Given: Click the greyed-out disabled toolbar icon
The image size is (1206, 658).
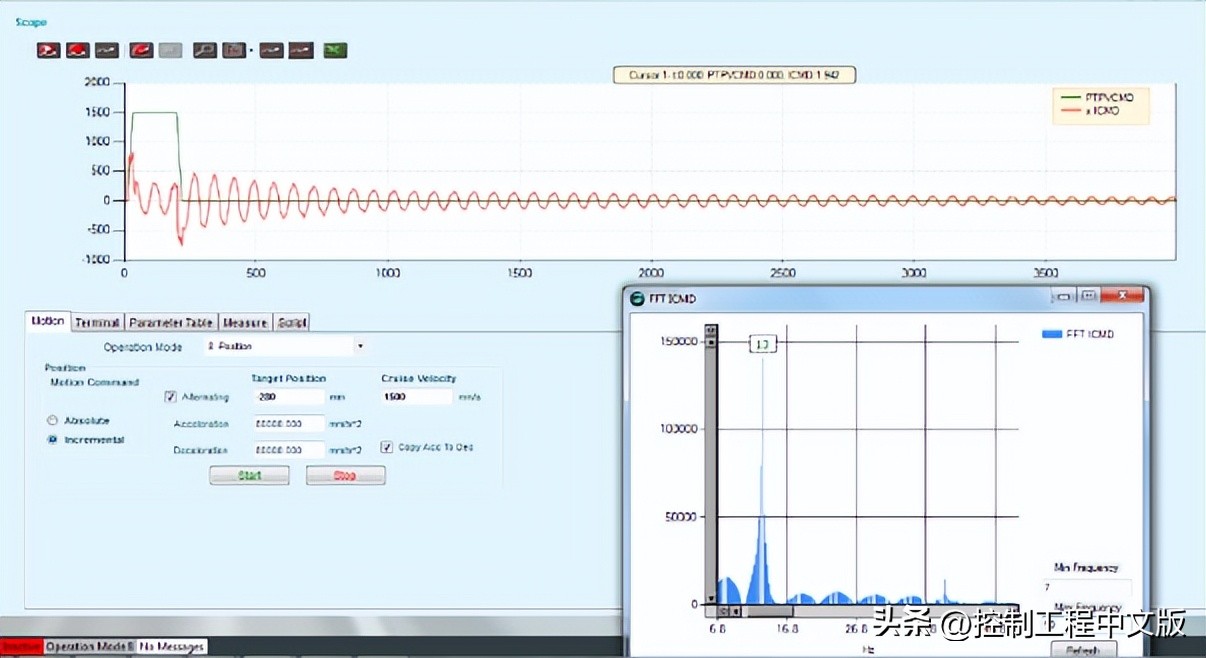Looking at the screenshot, I should pos(170,50).
